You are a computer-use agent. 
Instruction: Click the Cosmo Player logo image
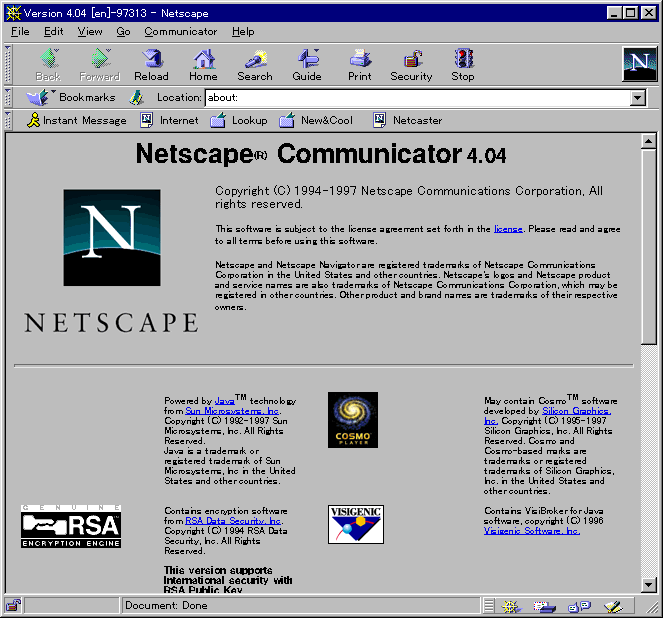pos(353,420)
